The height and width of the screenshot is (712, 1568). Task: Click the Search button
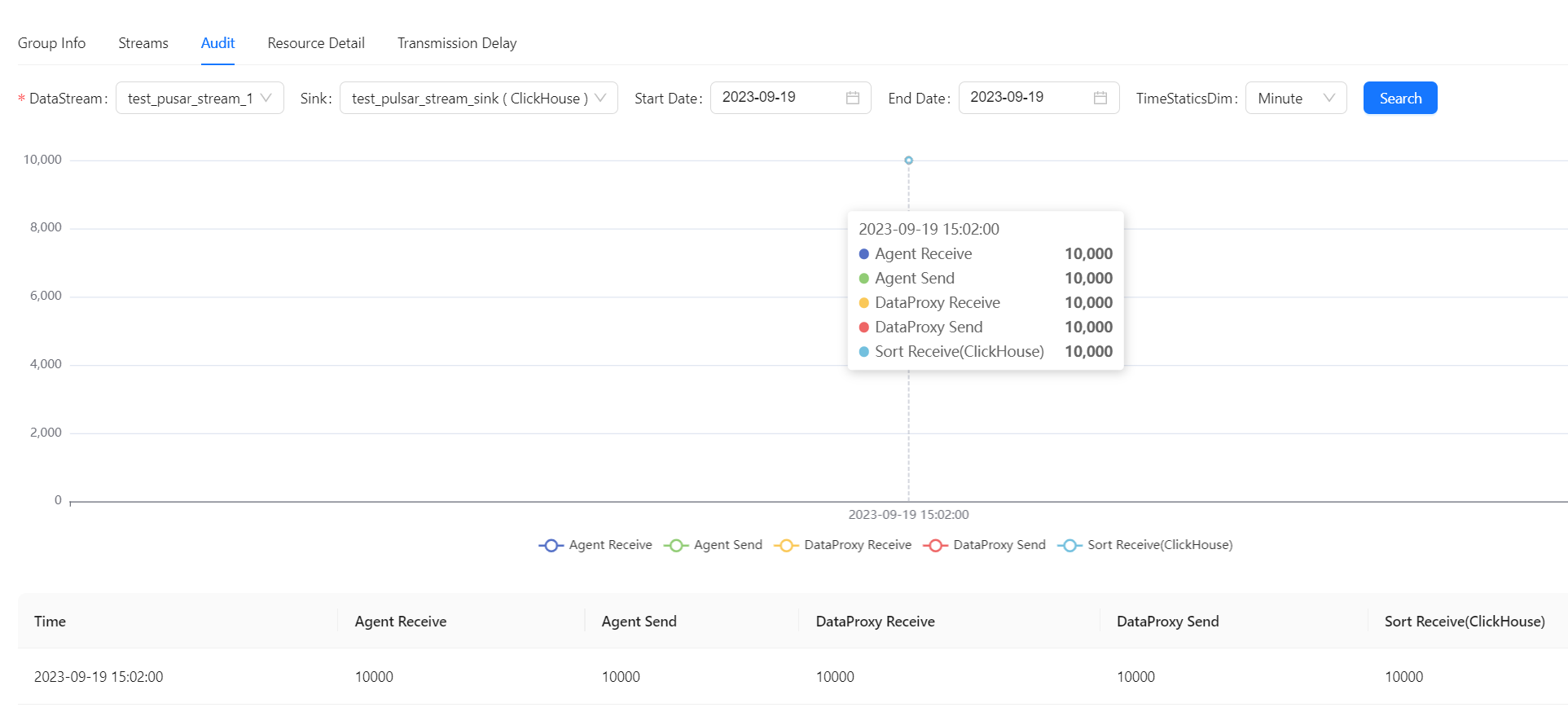[1399, 98]
